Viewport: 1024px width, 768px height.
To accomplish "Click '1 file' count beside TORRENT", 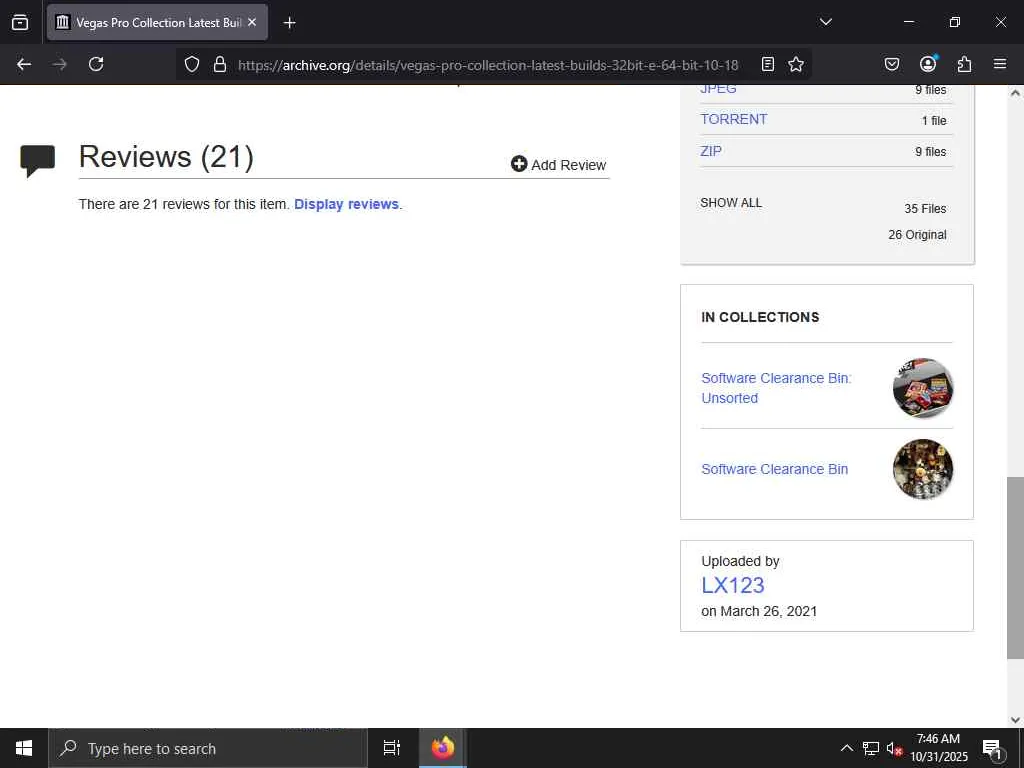I will click(934, 120).
